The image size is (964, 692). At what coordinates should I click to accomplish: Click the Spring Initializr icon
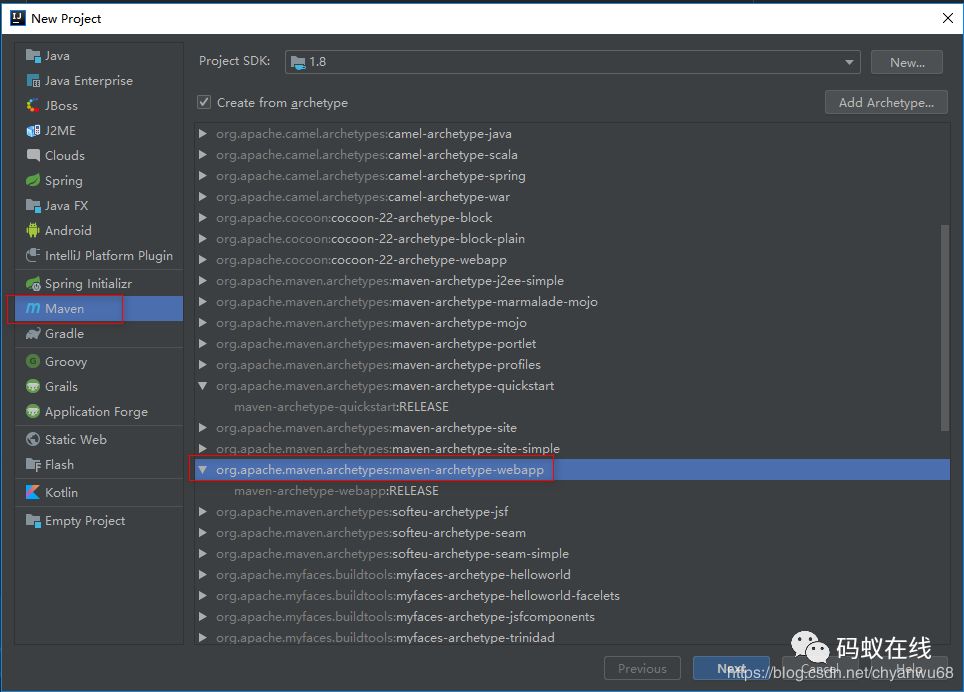point(33,284)
